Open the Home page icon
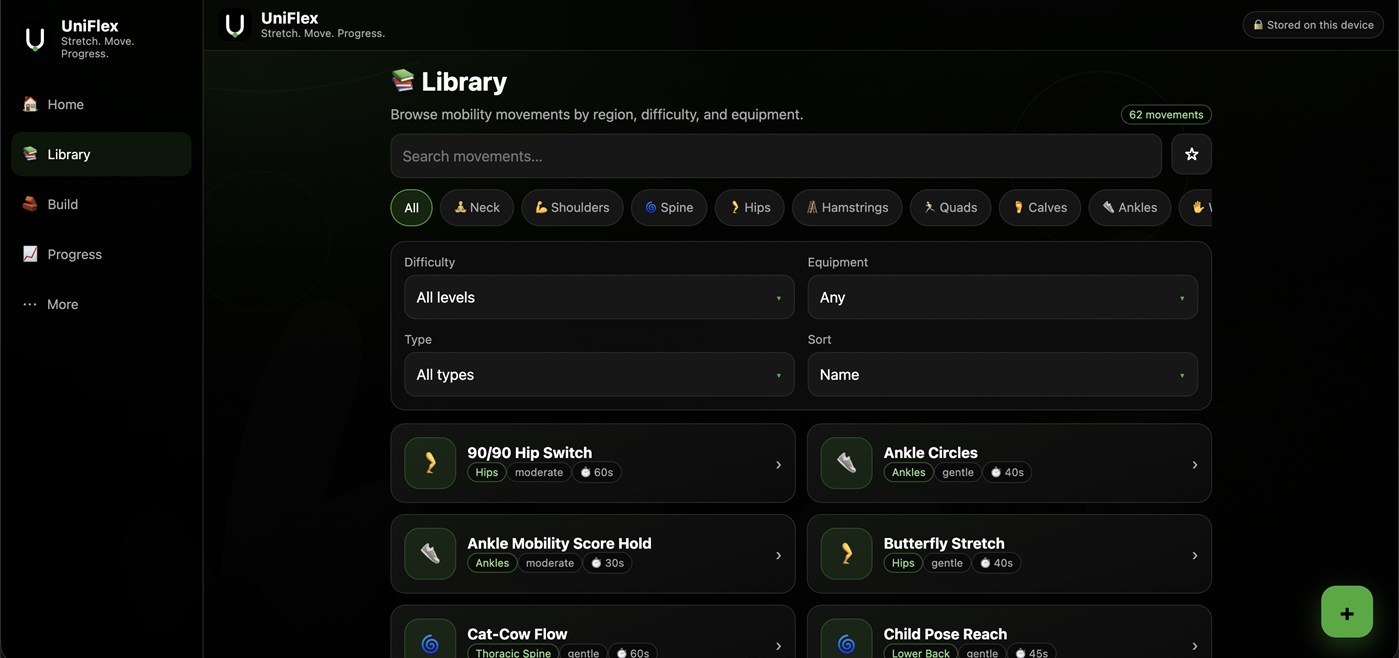This screenshot has width=1399, height=658. point(30,104)
